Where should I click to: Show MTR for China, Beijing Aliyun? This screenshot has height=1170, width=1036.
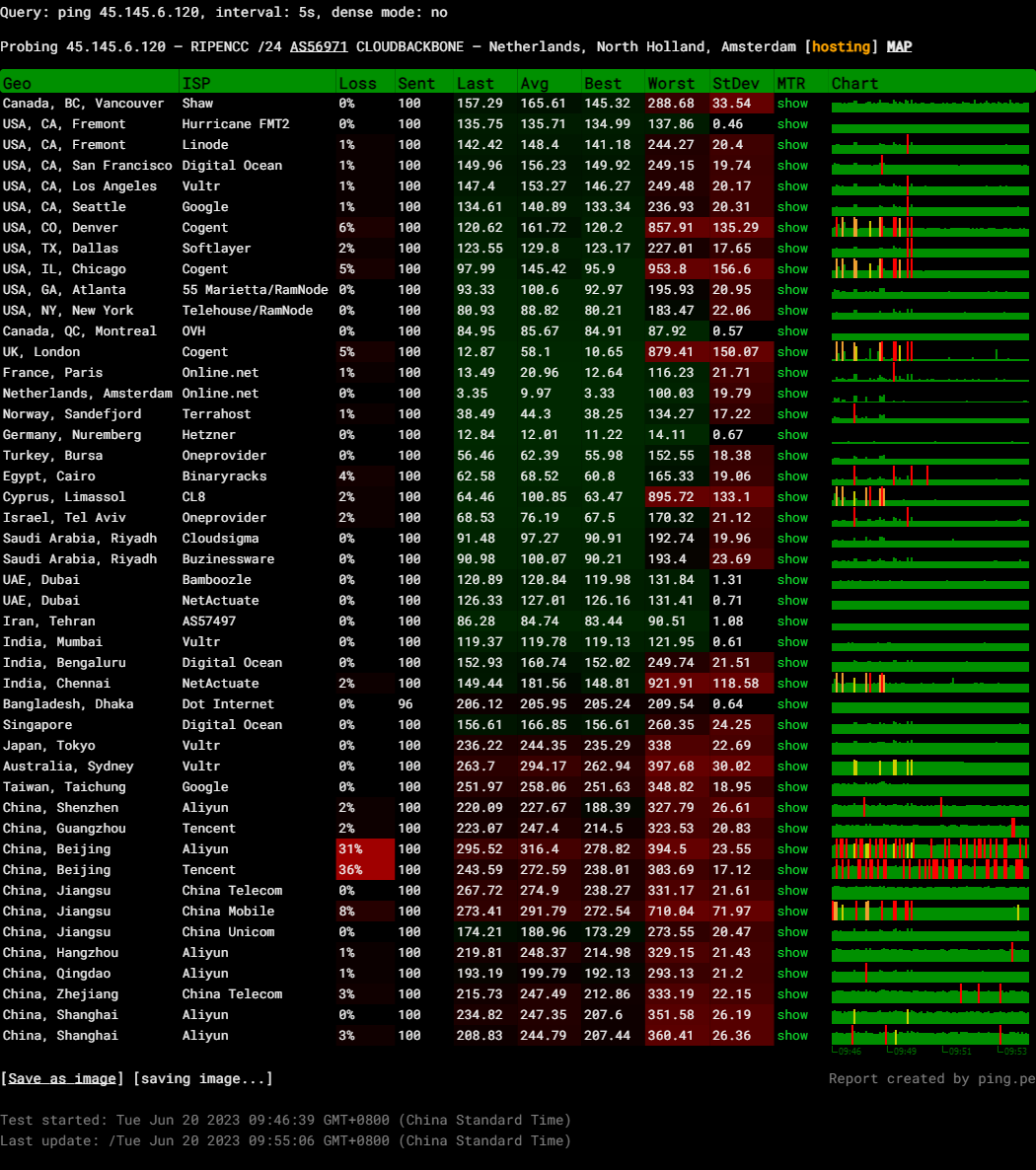[792, 849]
